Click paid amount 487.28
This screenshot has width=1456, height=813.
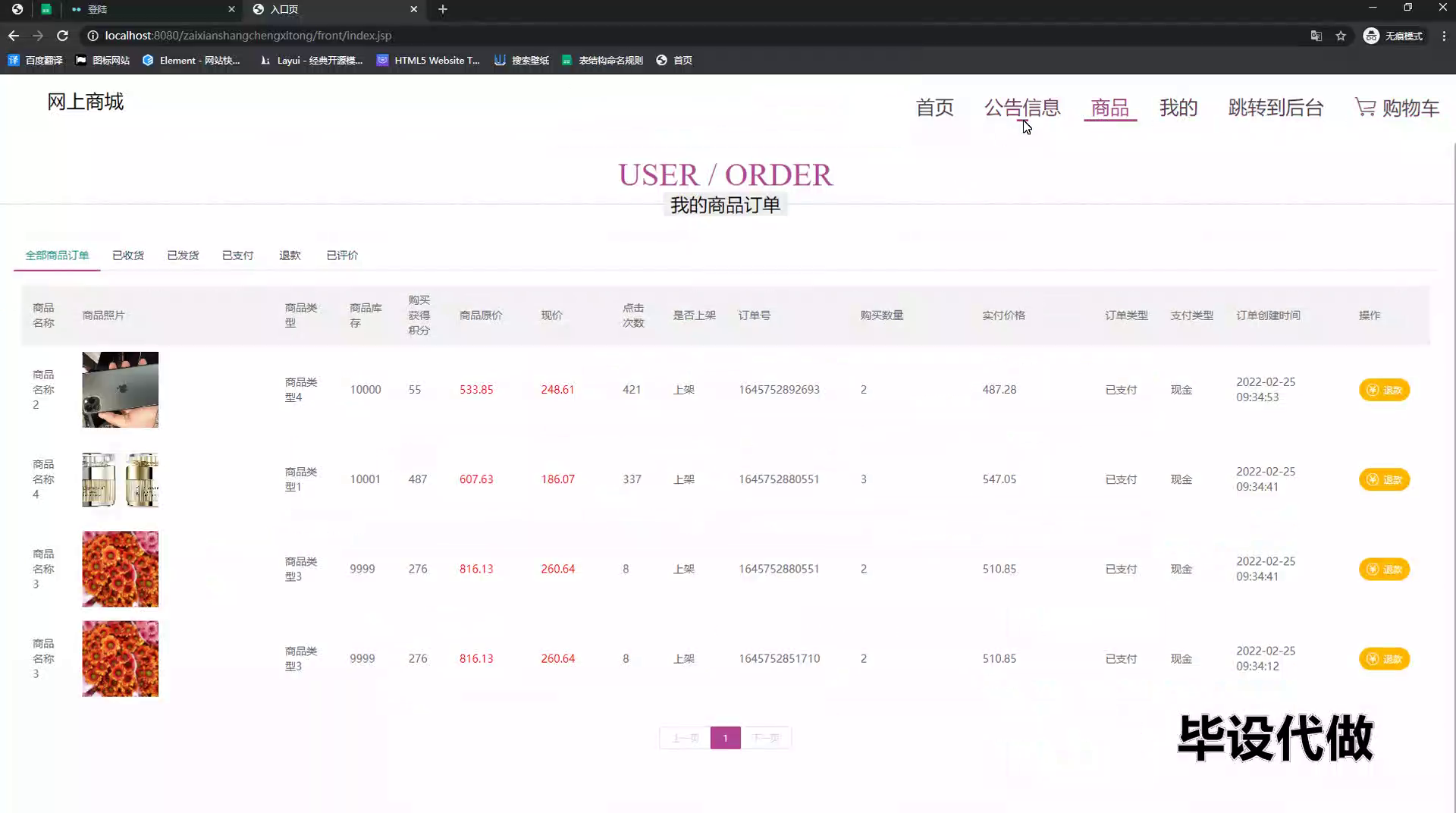999,390
